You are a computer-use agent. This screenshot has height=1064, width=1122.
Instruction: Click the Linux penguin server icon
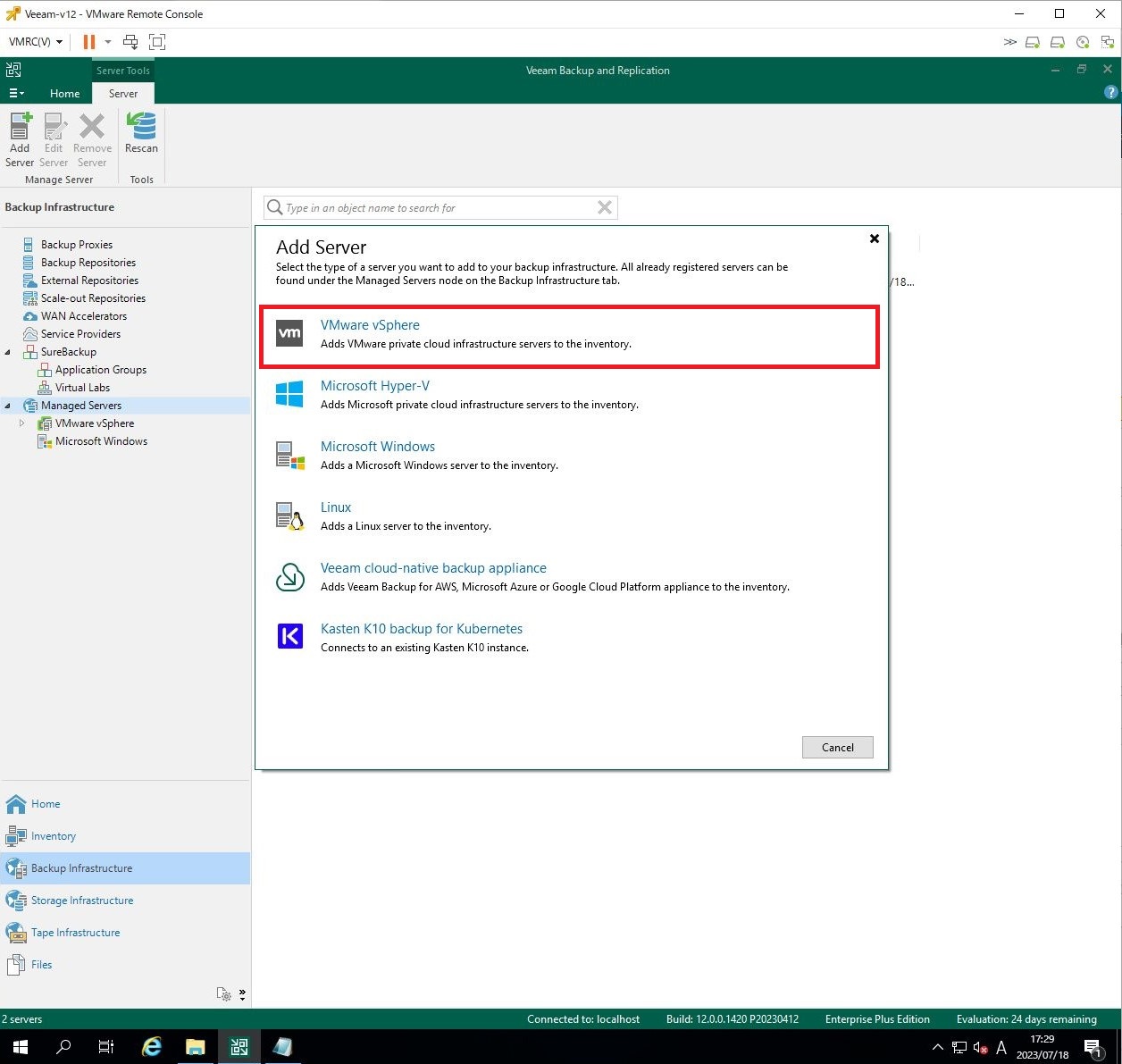(289, 516)
